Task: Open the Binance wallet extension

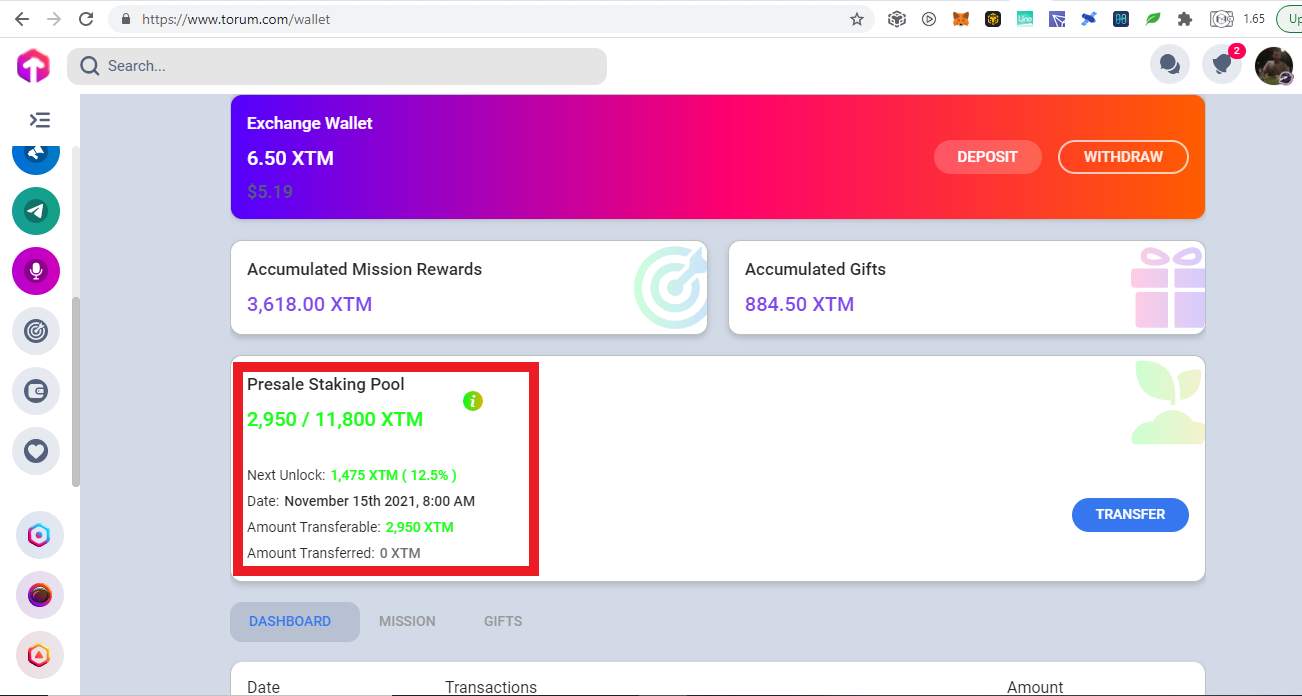Action: point(993,19)
